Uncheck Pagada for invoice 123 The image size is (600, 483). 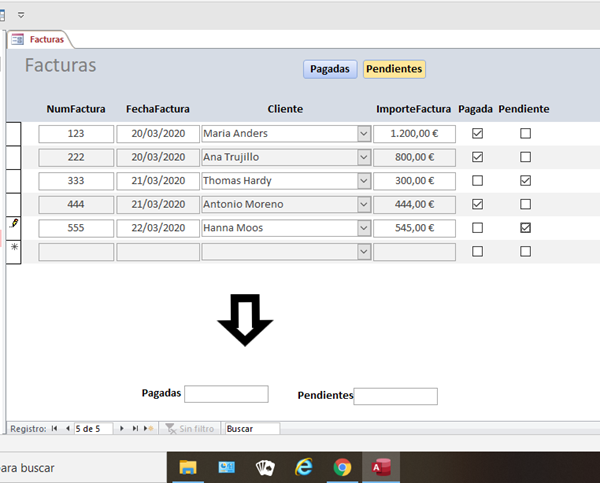pos(477,133)
